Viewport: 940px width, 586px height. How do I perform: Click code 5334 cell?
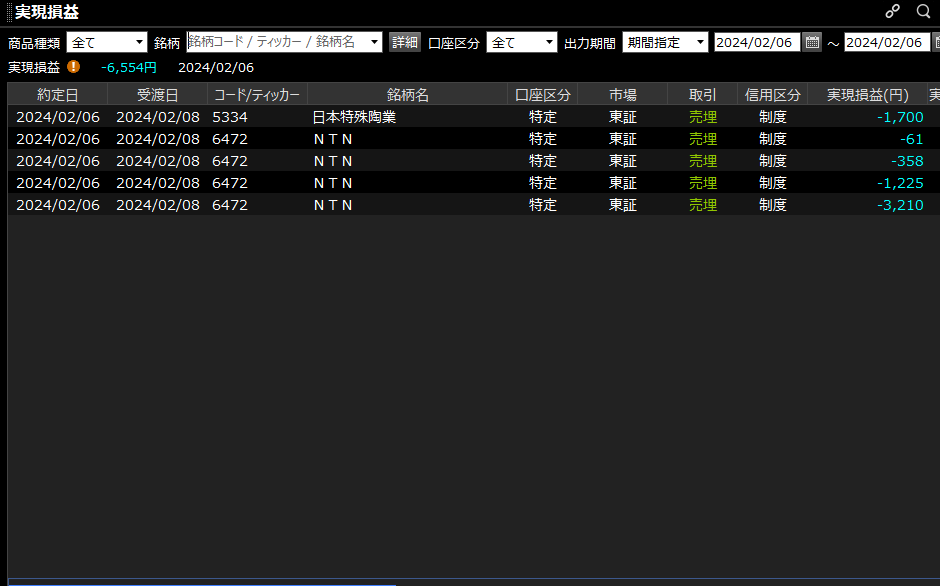tap(230, 117)
